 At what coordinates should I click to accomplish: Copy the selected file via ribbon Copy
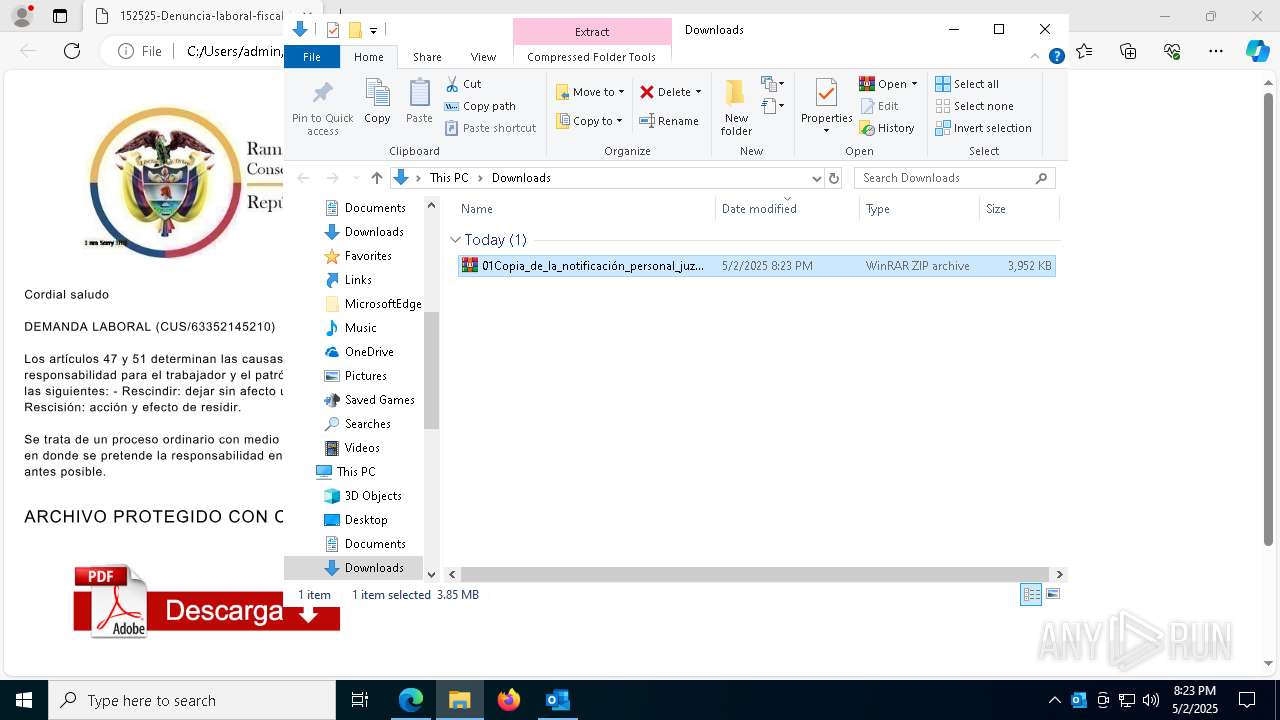(x=377, y=102)
